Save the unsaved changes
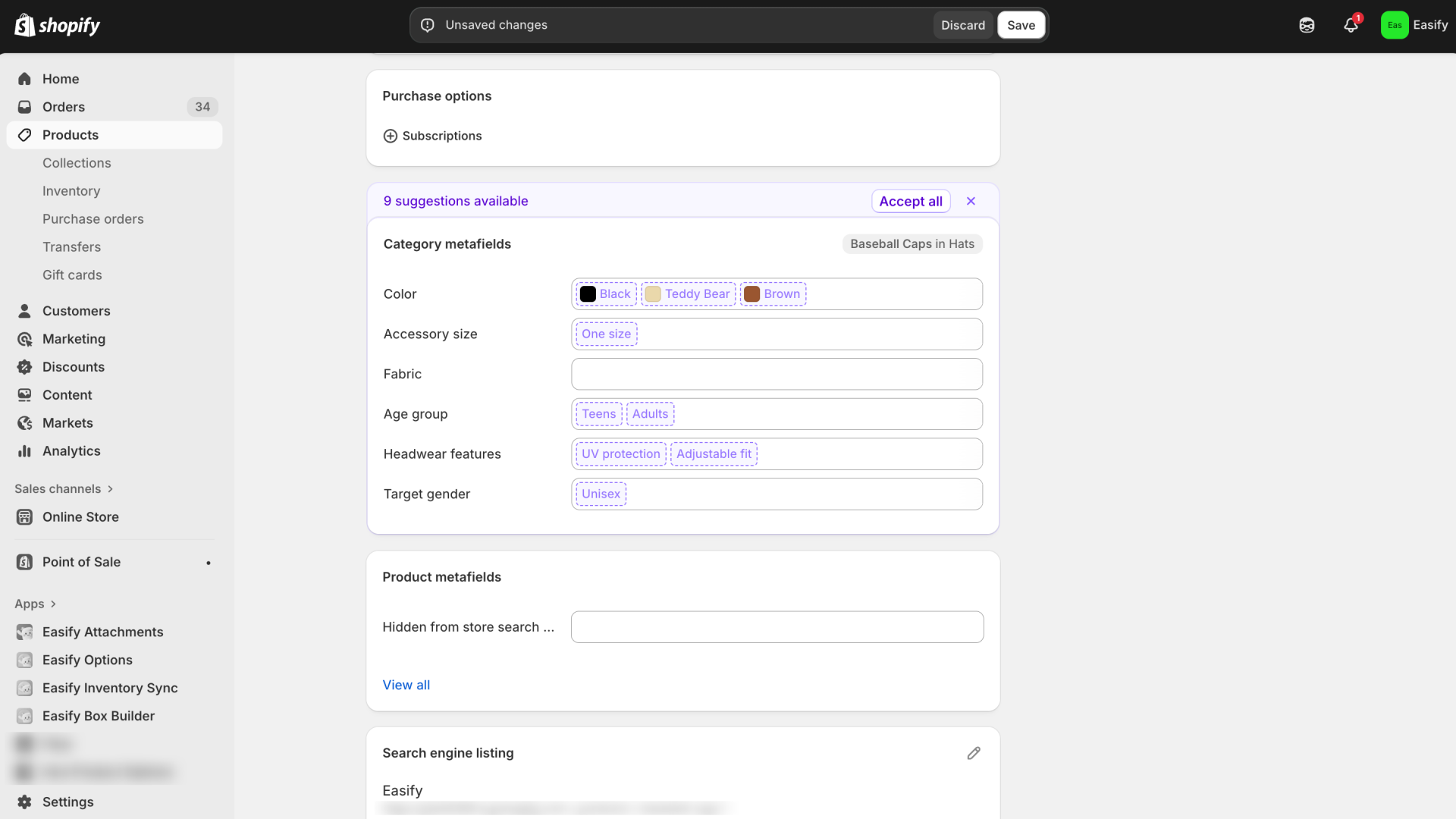Image resolution: width=1456 pixels, height=819 pixels. point(1021,25)
